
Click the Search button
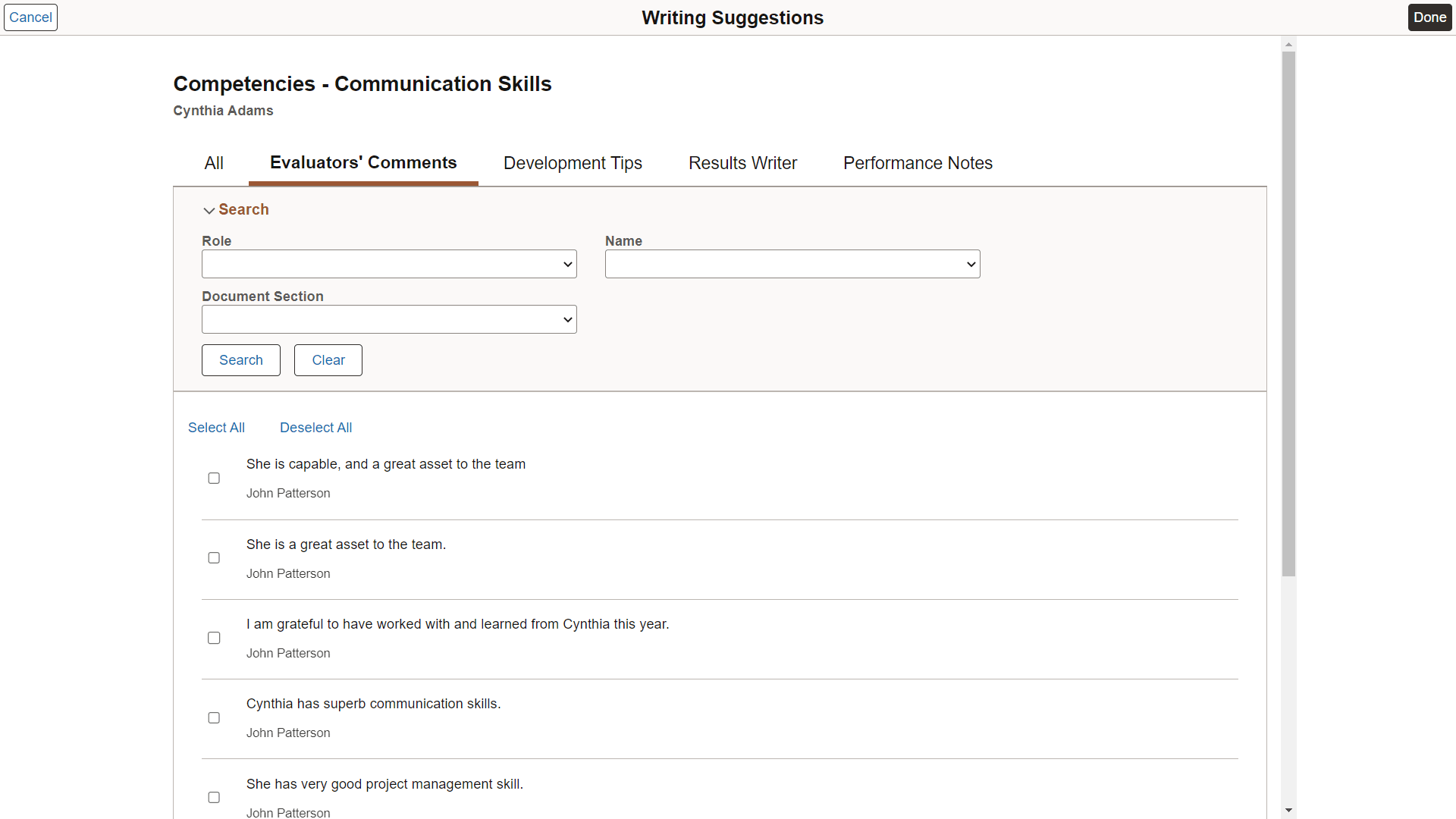point(240,359)
